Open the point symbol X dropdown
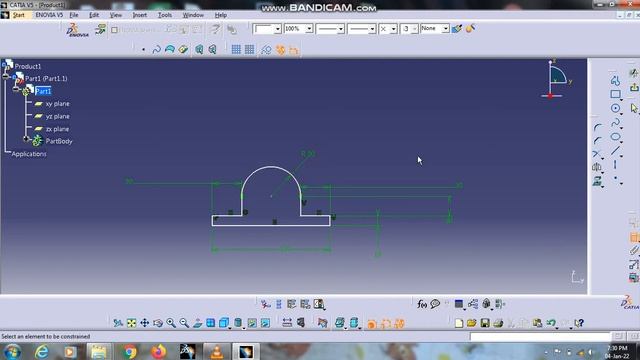The height and width of the screenshot is (360, 640). click(x=393, y=29)
